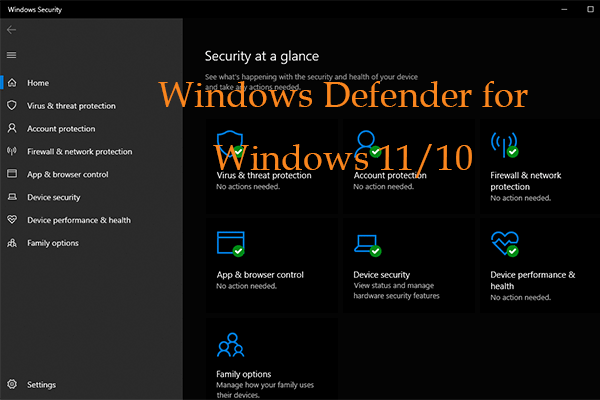Screen dimensions: 600x400
Task: Go to Account protection in sidebar
Action: coord(61,129)
